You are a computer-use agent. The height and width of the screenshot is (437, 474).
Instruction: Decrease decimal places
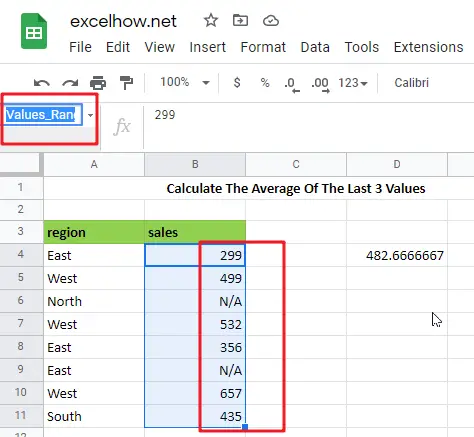pyautogui.click(x=292, y=84)
